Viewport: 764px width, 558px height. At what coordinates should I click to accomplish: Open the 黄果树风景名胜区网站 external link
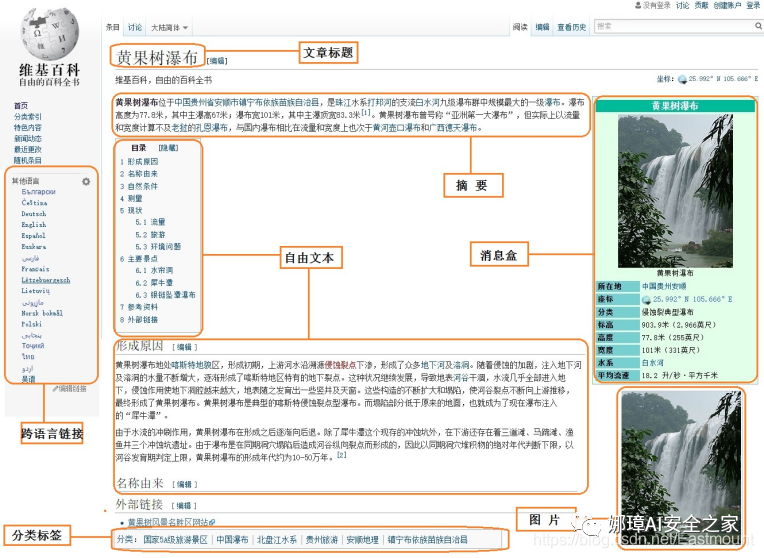[168, 522]
